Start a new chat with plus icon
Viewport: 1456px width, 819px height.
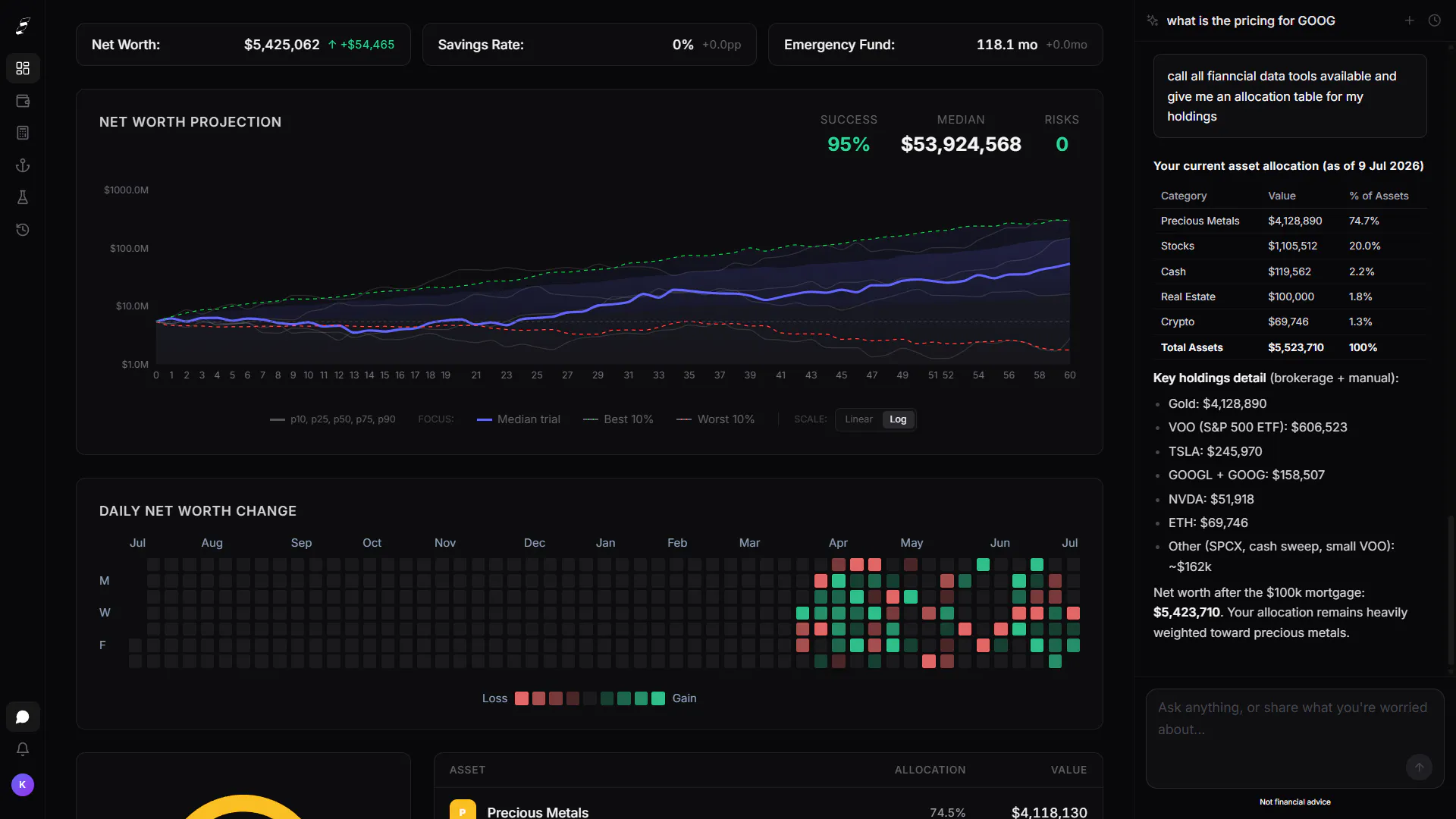point(1409,20)
